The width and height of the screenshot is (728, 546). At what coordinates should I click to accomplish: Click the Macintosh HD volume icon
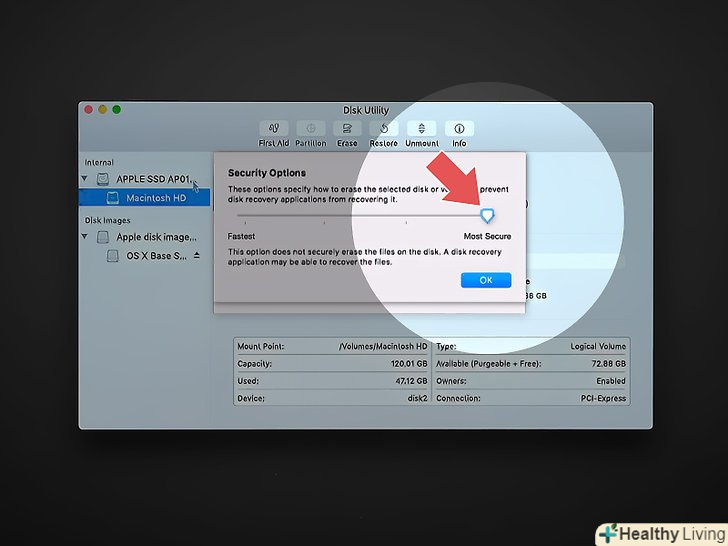[112, 198]
